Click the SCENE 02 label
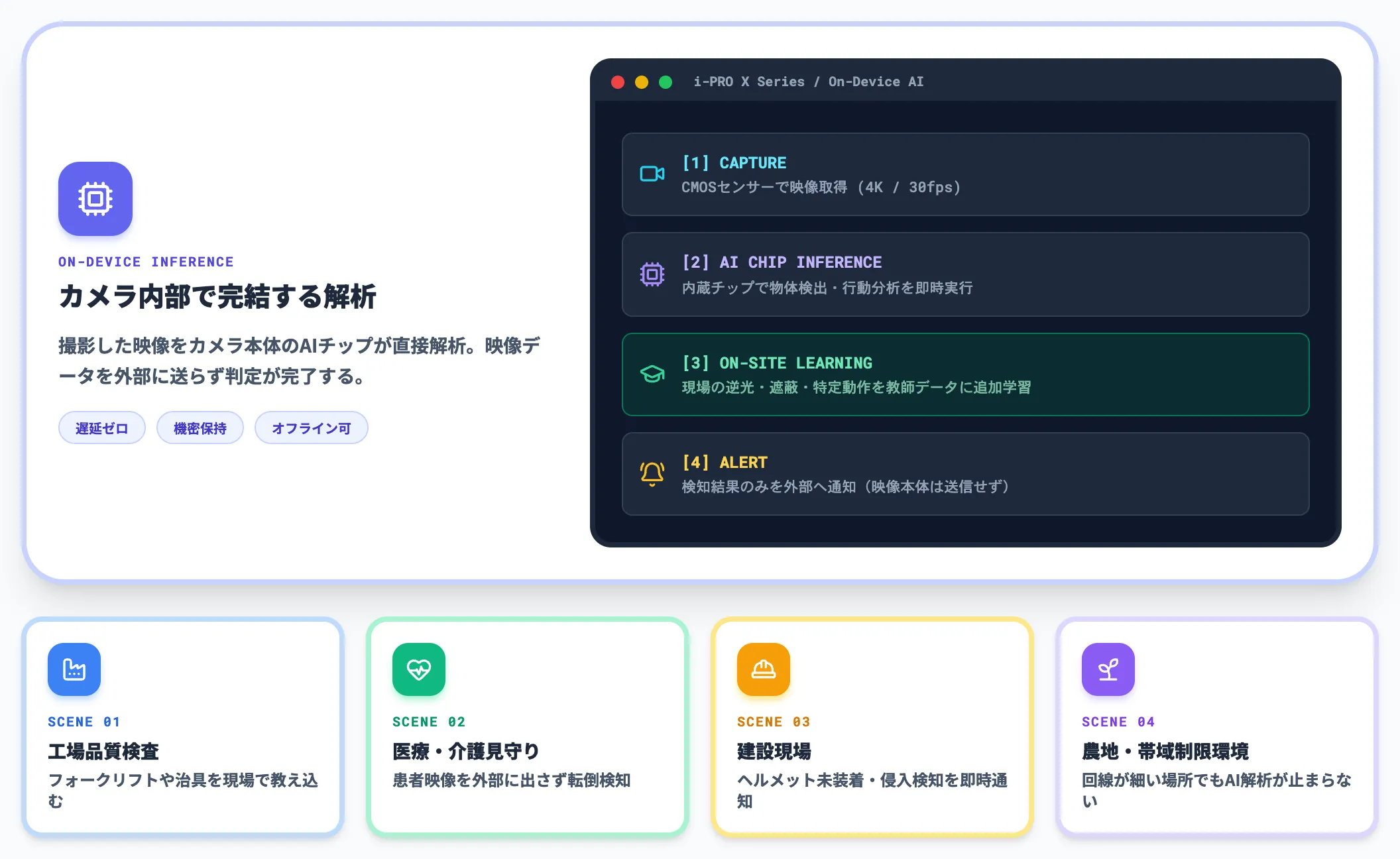The image size is (1400, 859). pos(429,722)
